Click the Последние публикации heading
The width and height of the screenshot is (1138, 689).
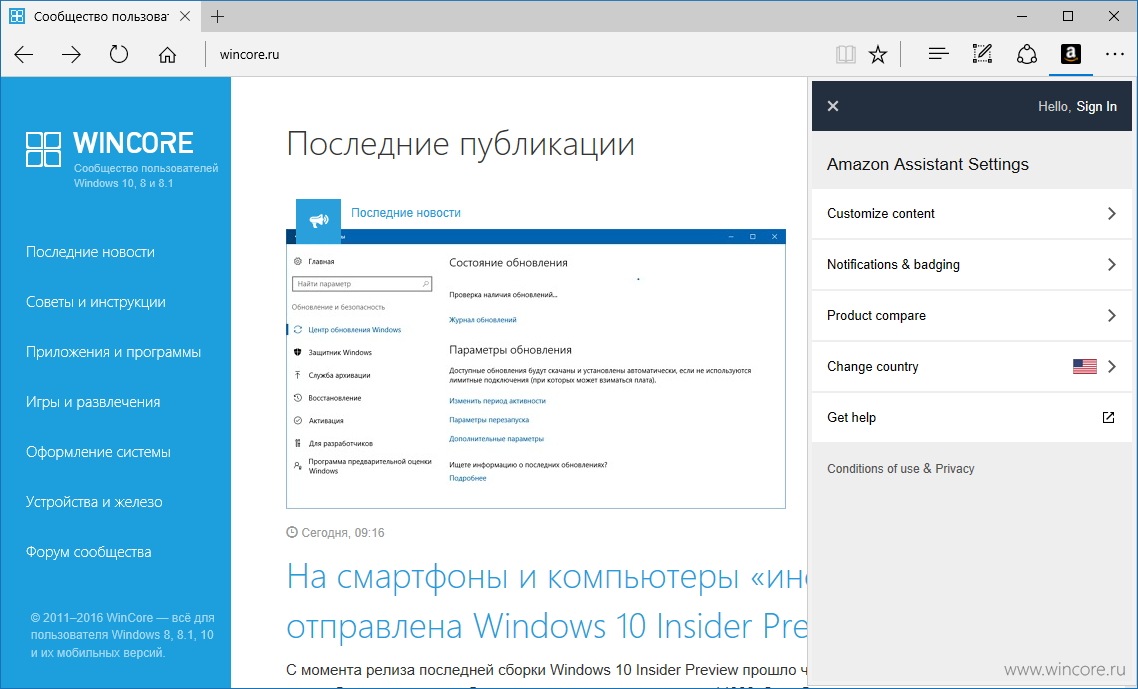(461, 144)
